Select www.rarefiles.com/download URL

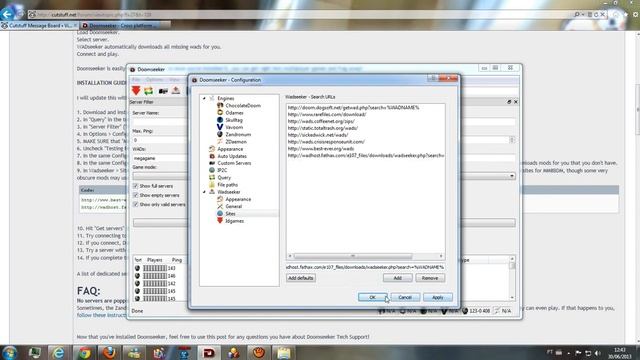[x=327, y=114]
